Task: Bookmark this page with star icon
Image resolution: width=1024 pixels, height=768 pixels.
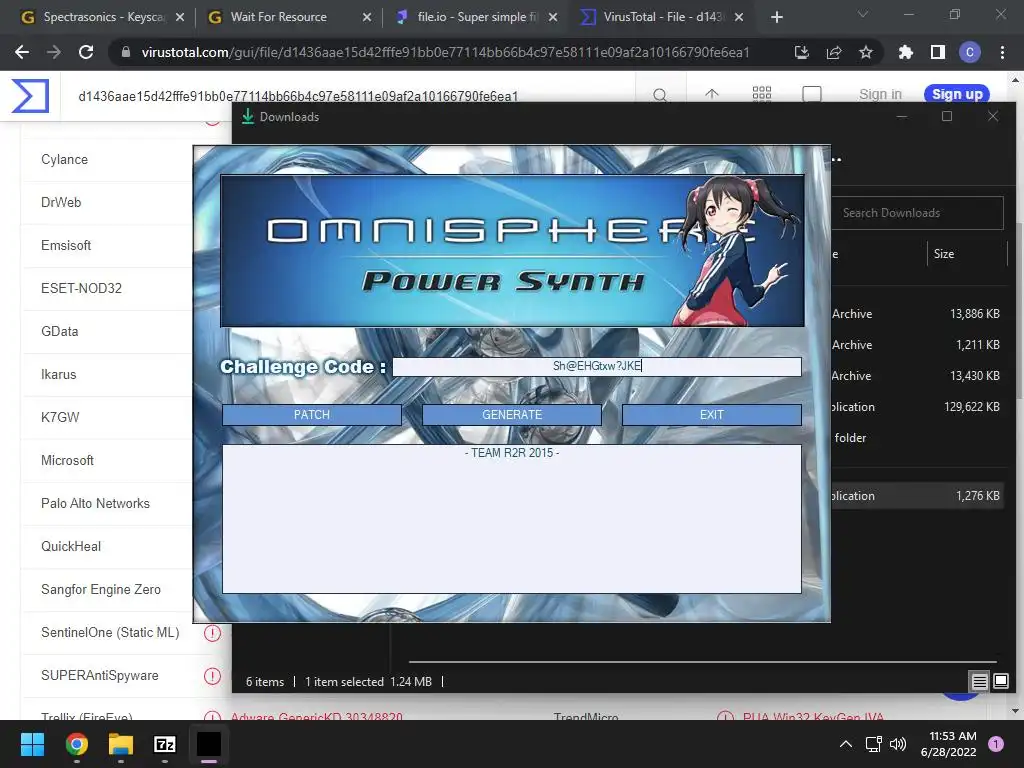Action: (x=865, y=52)
